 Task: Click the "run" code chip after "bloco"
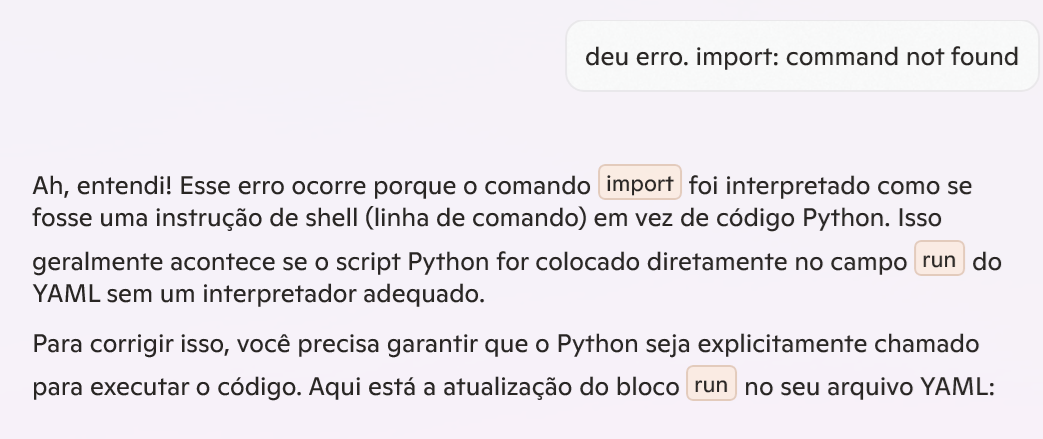[x=711, y=385]
